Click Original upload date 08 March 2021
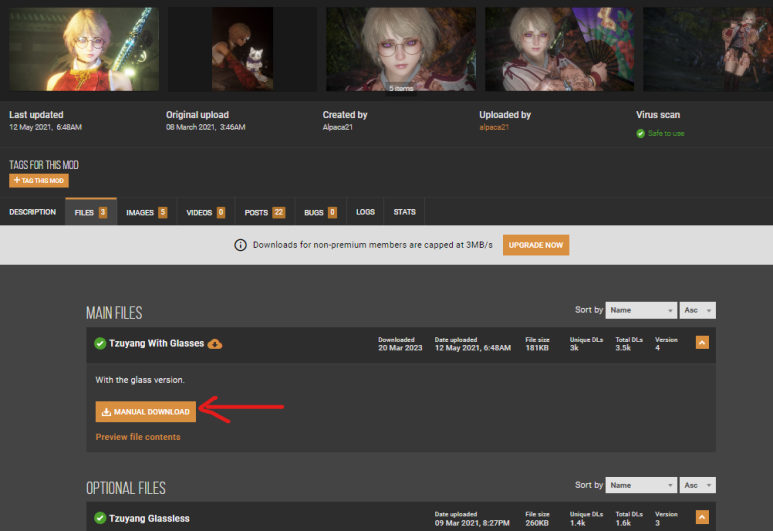This screenshot has height=531, width=773. 206,127
